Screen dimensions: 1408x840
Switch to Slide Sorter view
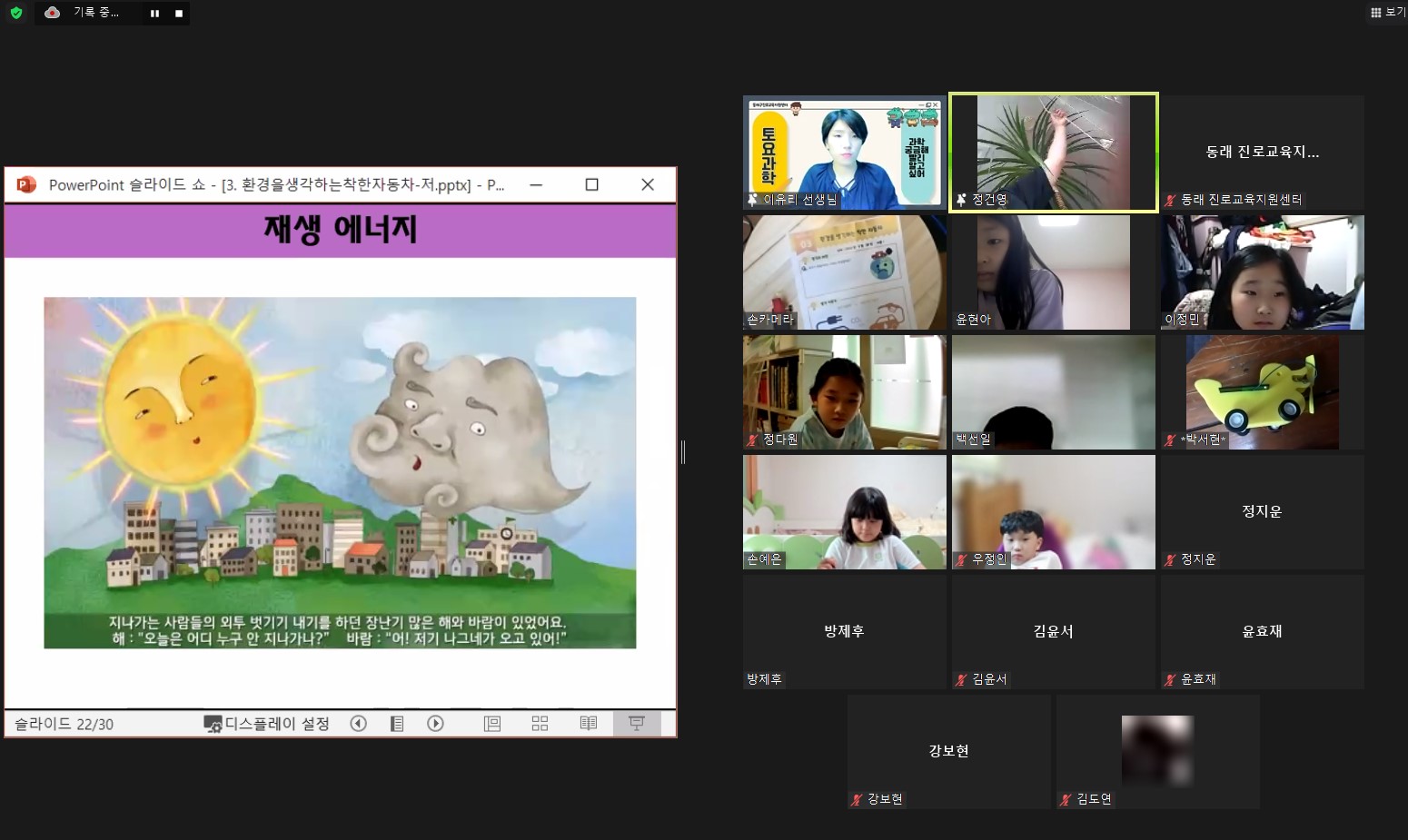coord(540,724)
